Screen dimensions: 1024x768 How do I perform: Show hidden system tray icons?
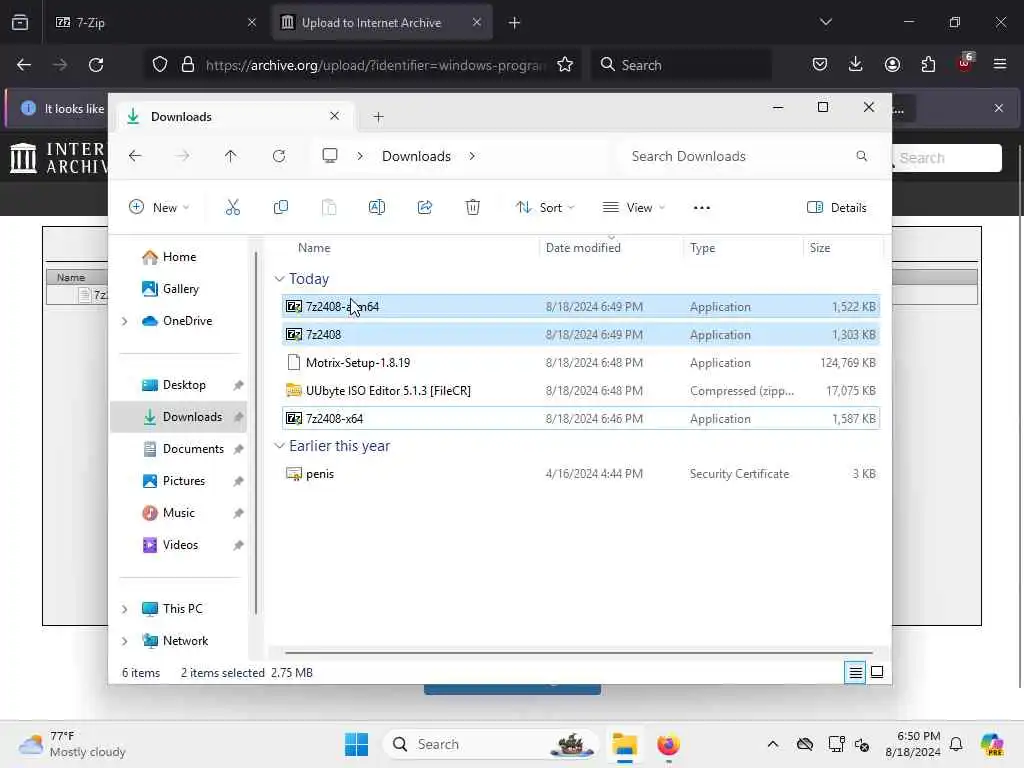click(x=773, y=744)
